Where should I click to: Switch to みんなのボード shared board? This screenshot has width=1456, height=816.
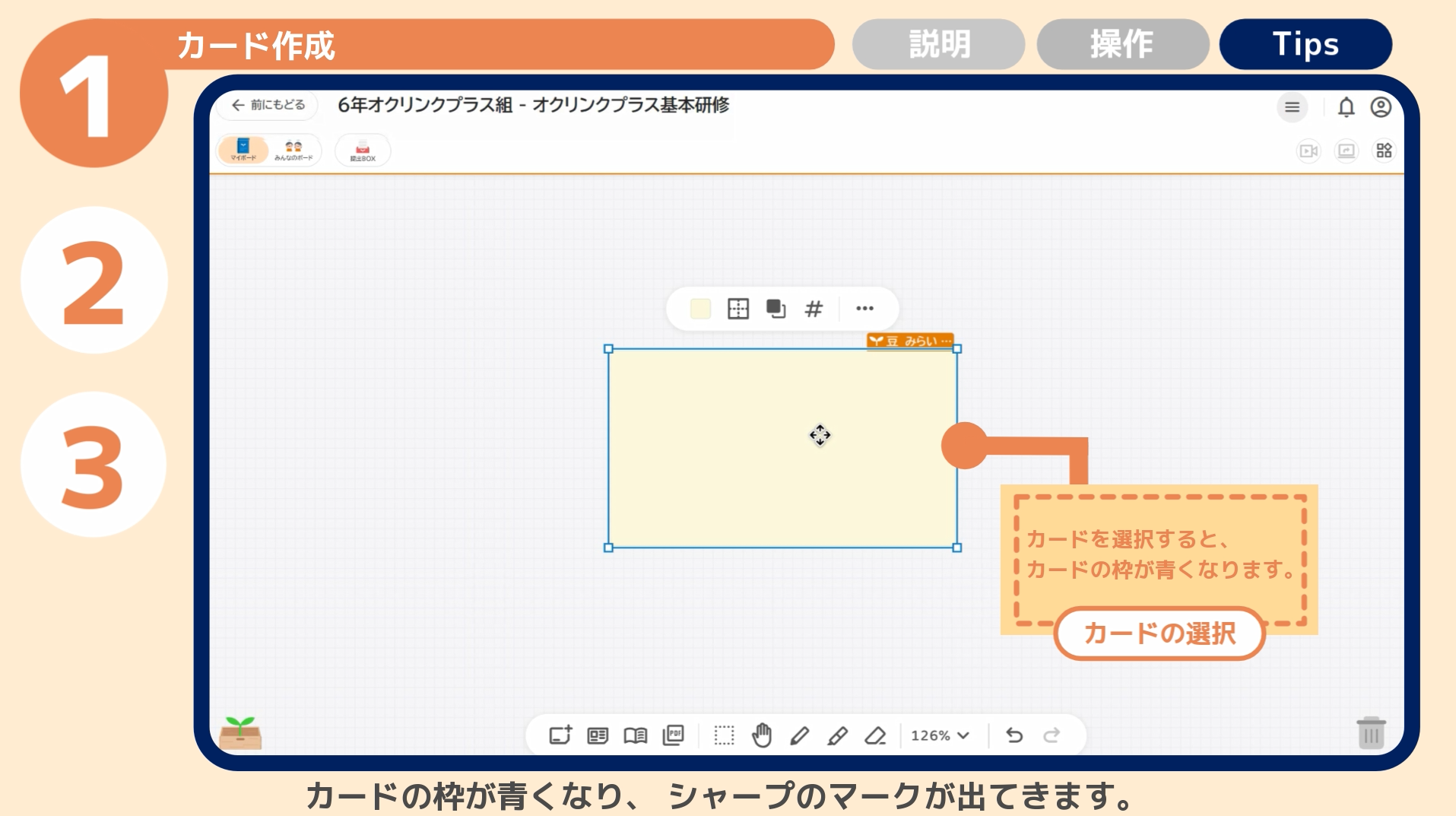pyautogui.click(x=293, y=150)
